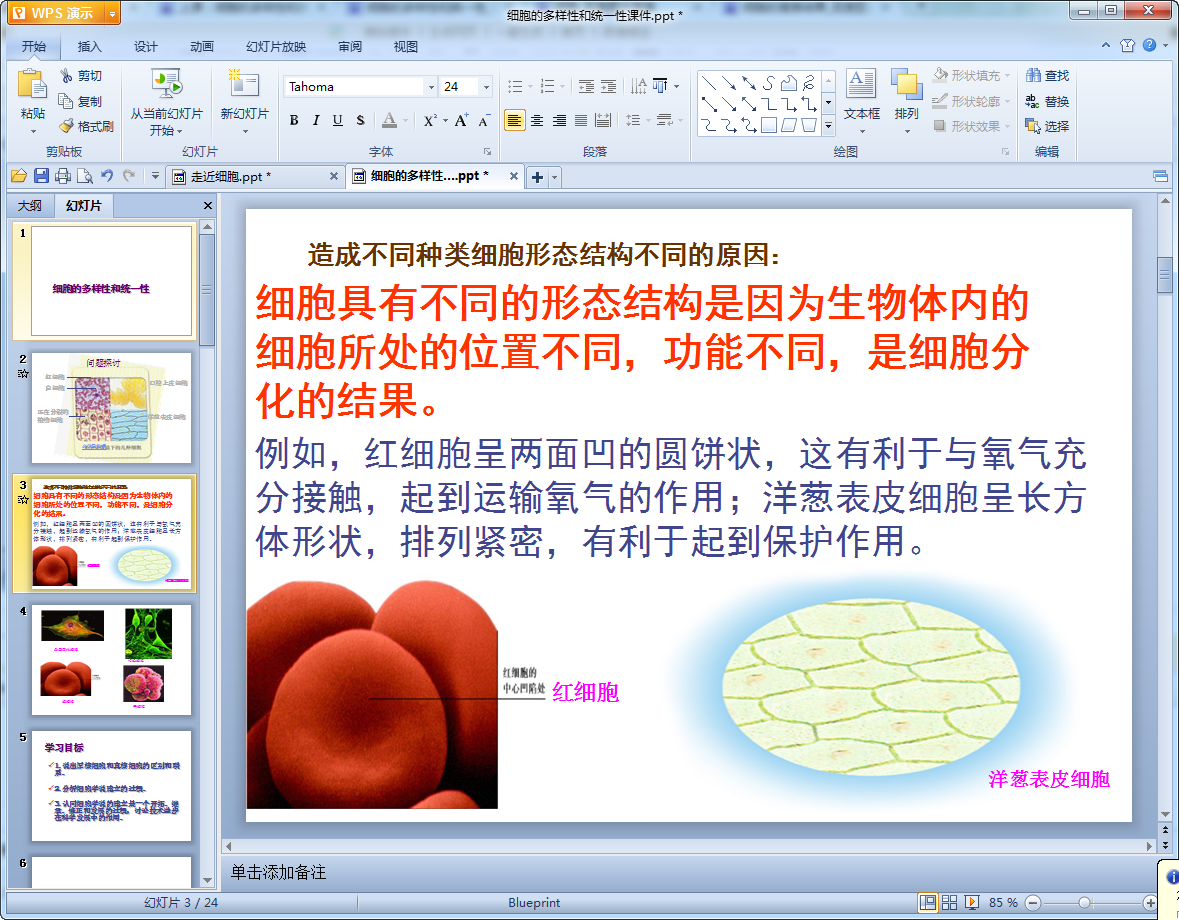Decrease font size with A- icon

[x=484, y=120]
